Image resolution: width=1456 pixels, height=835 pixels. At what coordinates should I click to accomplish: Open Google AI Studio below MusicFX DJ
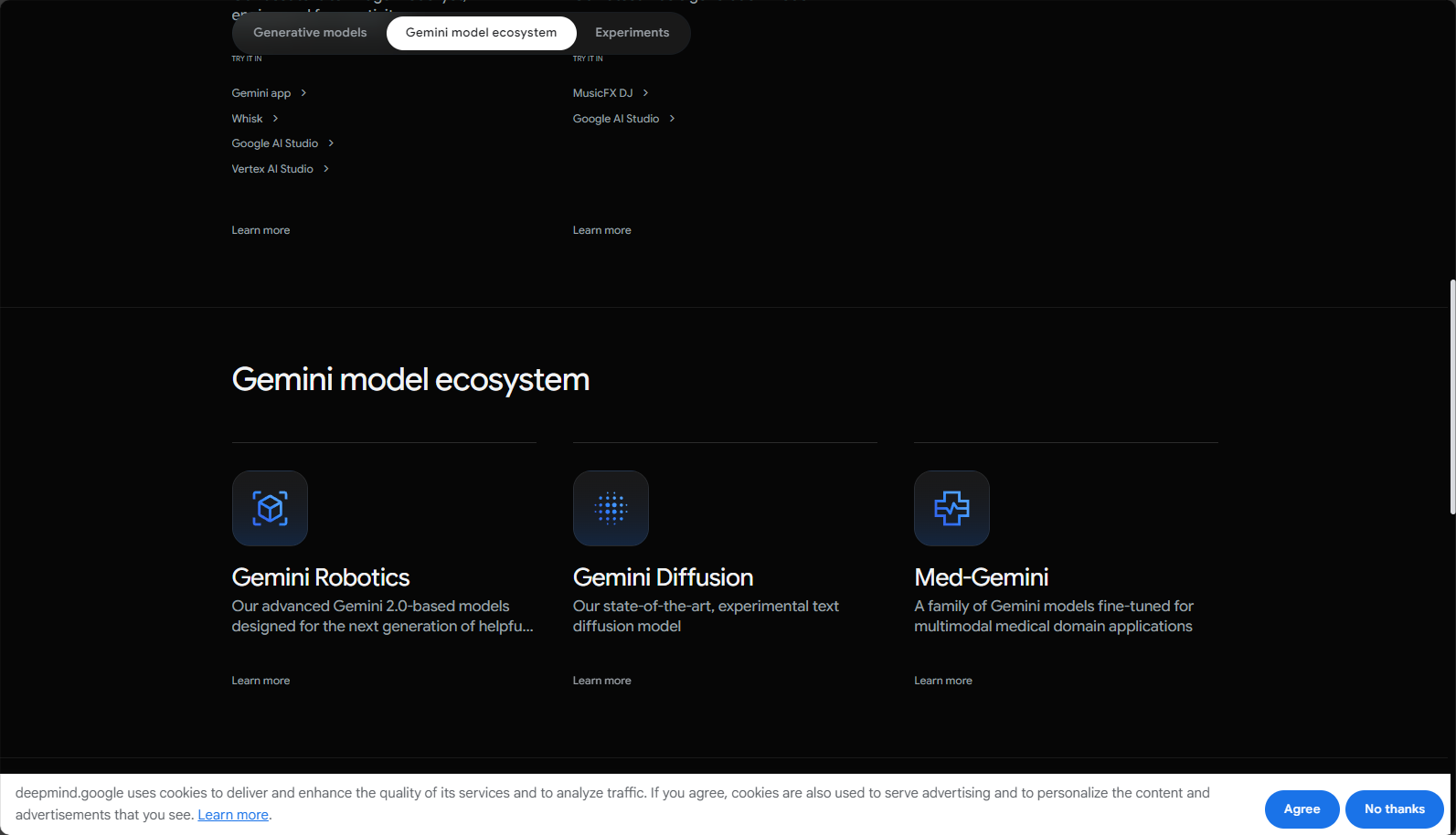point(616,119)
